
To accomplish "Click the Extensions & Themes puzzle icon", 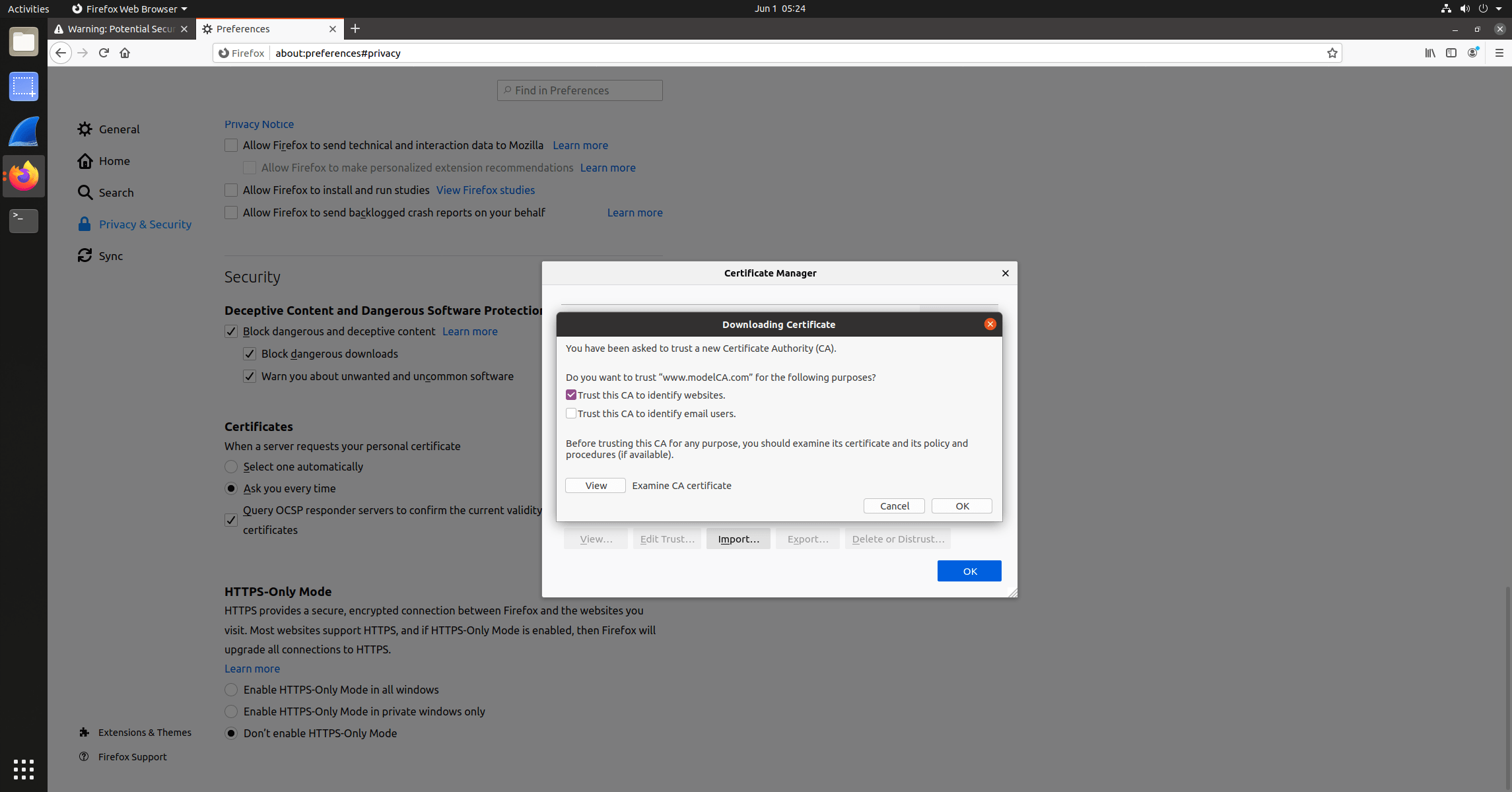I will (x=84, y=733).
